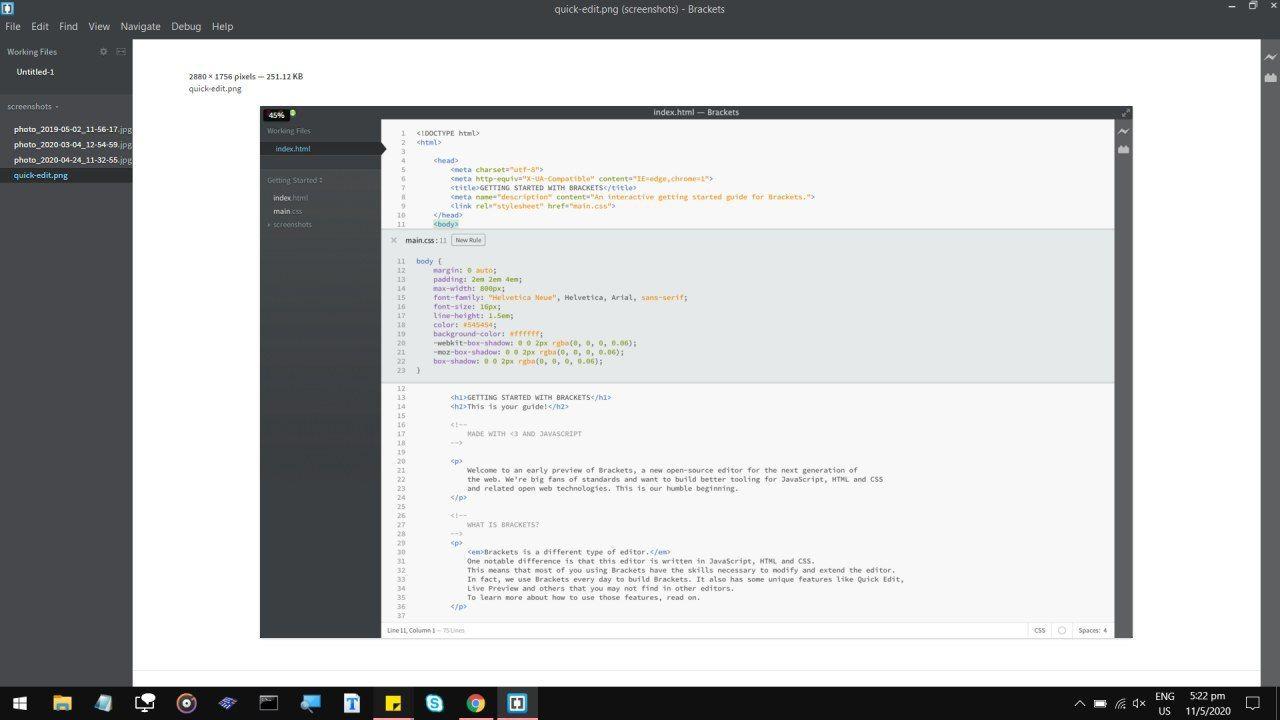Open Skype from taskbar
1280x720 pixels.
point(434,703)
